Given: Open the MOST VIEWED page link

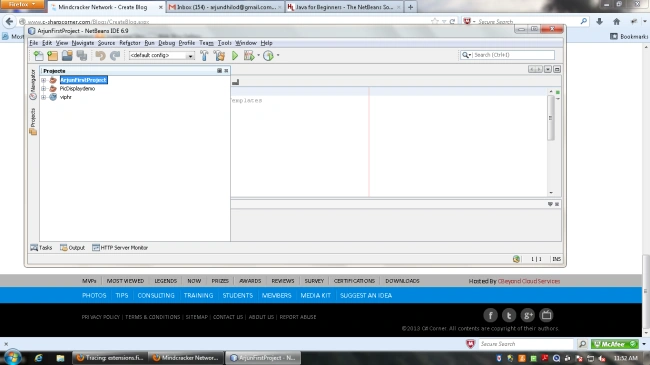Looking at the screenshot, I should tap(125, 281).
